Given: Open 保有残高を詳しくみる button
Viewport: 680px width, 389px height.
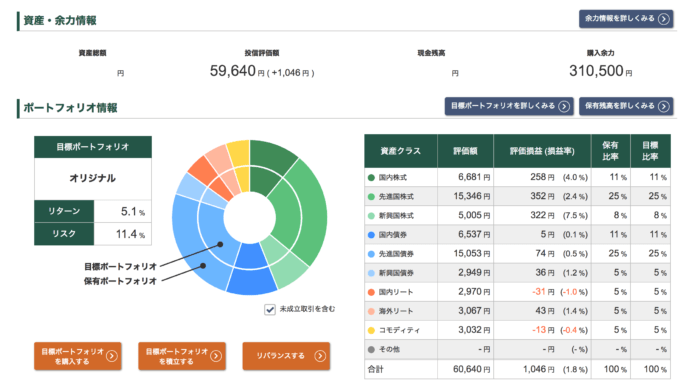Looking at the screenshot, I should [626, 106].
